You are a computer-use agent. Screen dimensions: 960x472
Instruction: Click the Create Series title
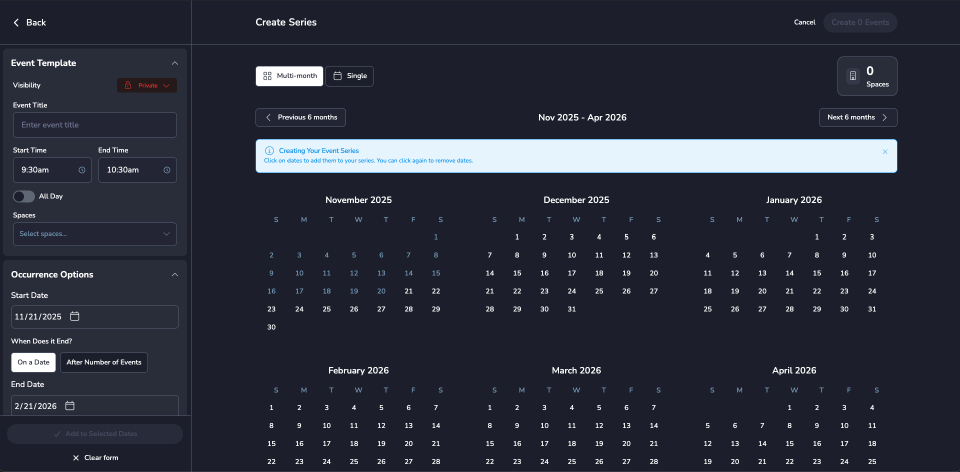pos(286,23)
